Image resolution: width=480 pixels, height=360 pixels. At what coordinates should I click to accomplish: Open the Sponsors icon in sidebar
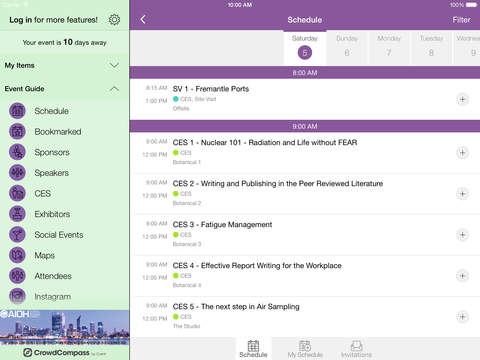coord(17,152)
